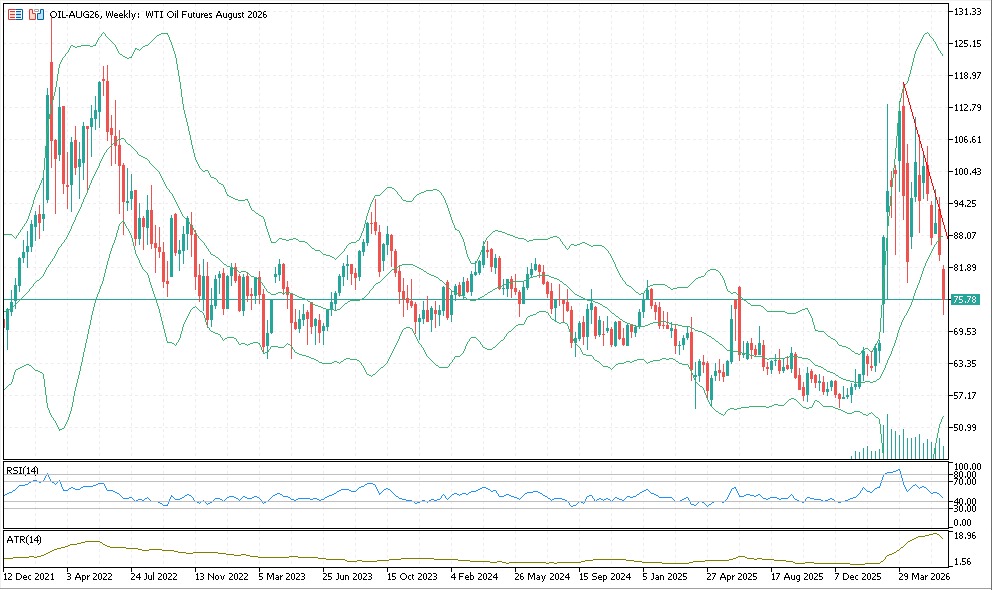Click the 15 Sep 2024 date label

click(605, 577)
